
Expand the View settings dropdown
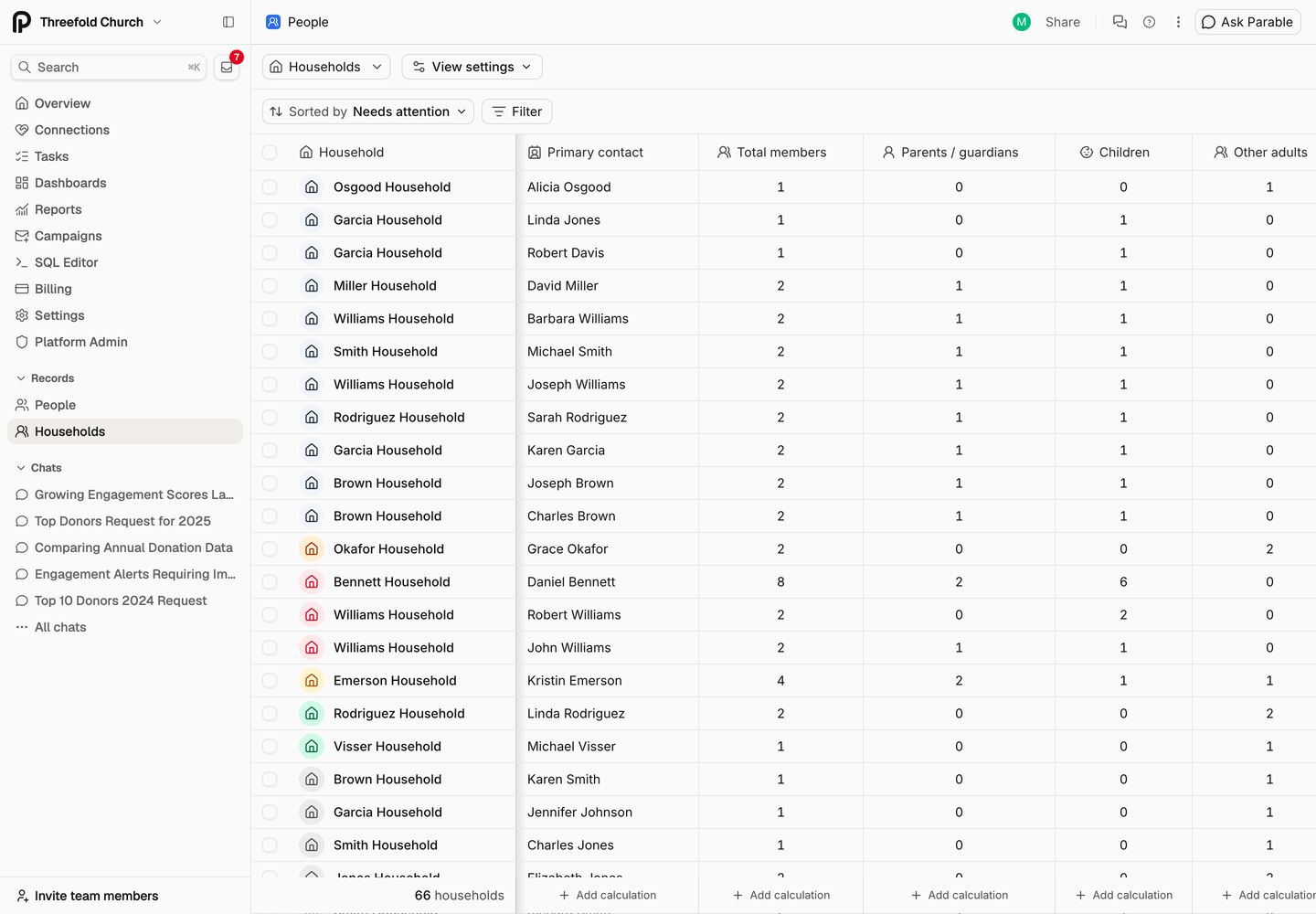[472, 67]
